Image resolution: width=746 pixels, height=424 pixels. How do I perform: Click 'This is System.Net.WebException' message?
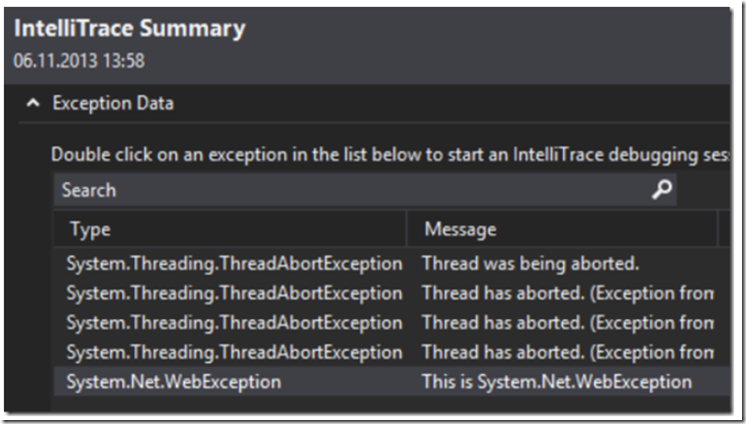point(557,382)
